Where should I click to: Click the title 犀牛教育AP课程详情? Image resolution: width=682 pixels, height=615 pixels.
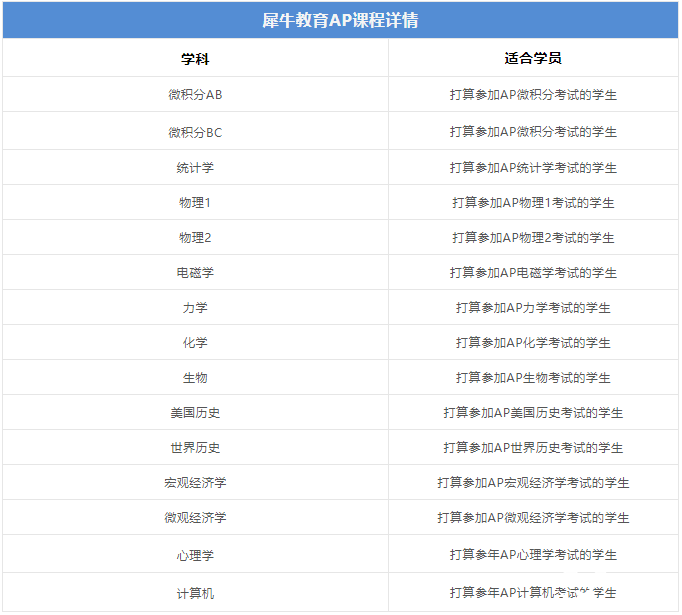pos(340,20)
